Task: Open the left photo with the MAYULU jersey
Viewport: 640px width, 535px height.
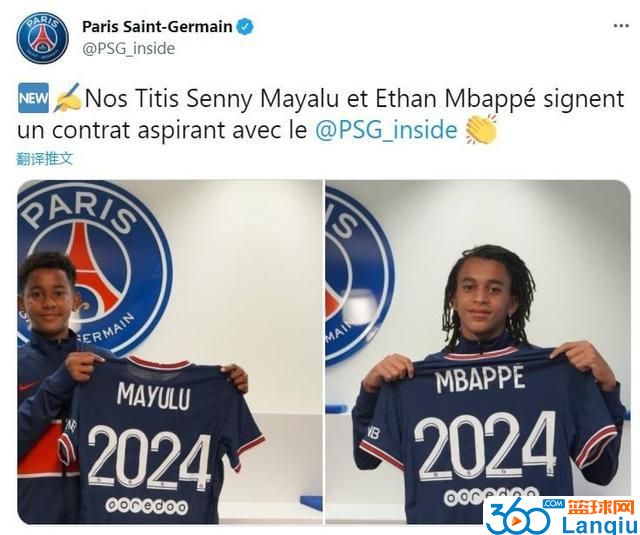Action: [170, 352]
